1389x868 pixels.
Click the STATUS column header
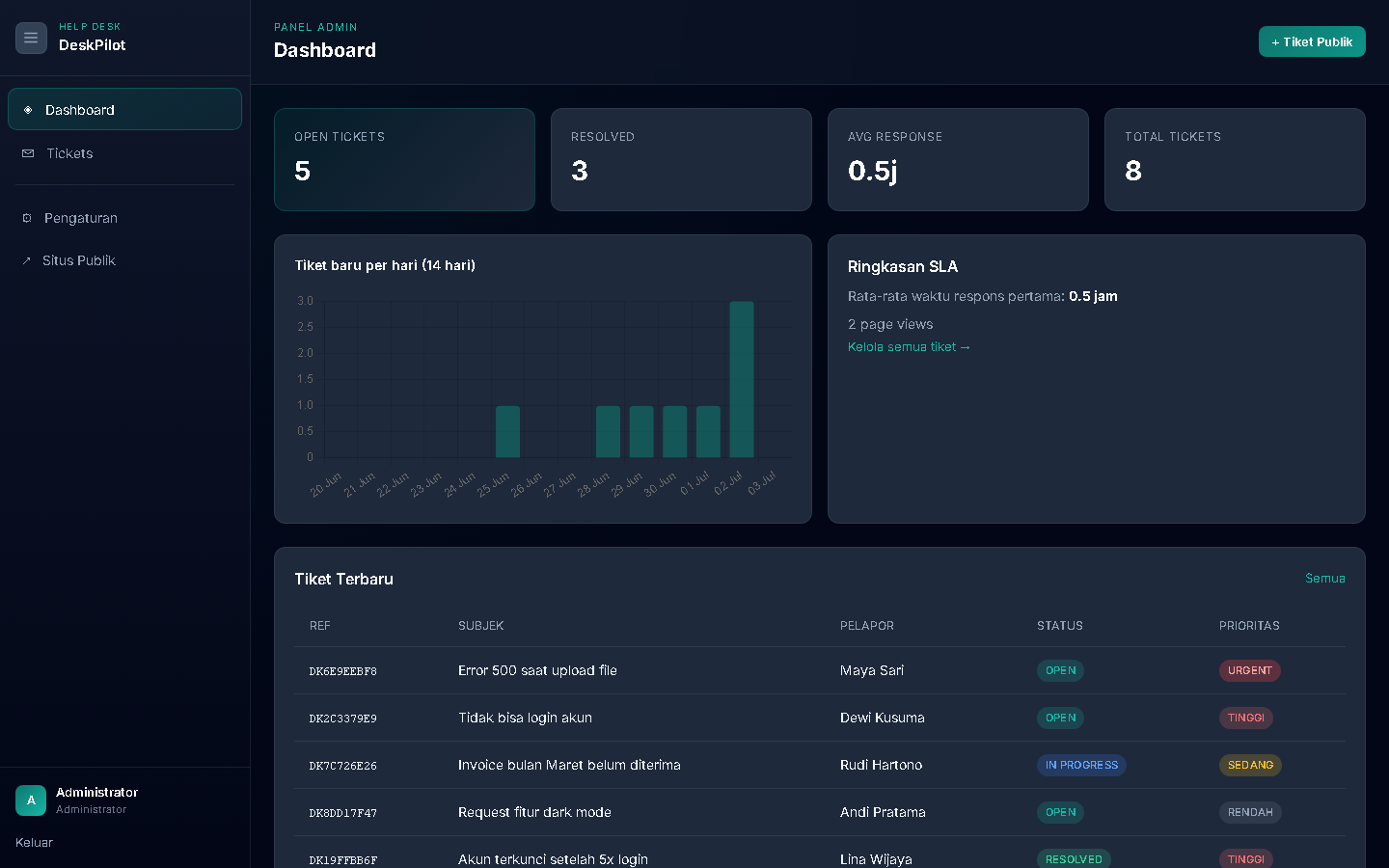tap(1060, 626)
